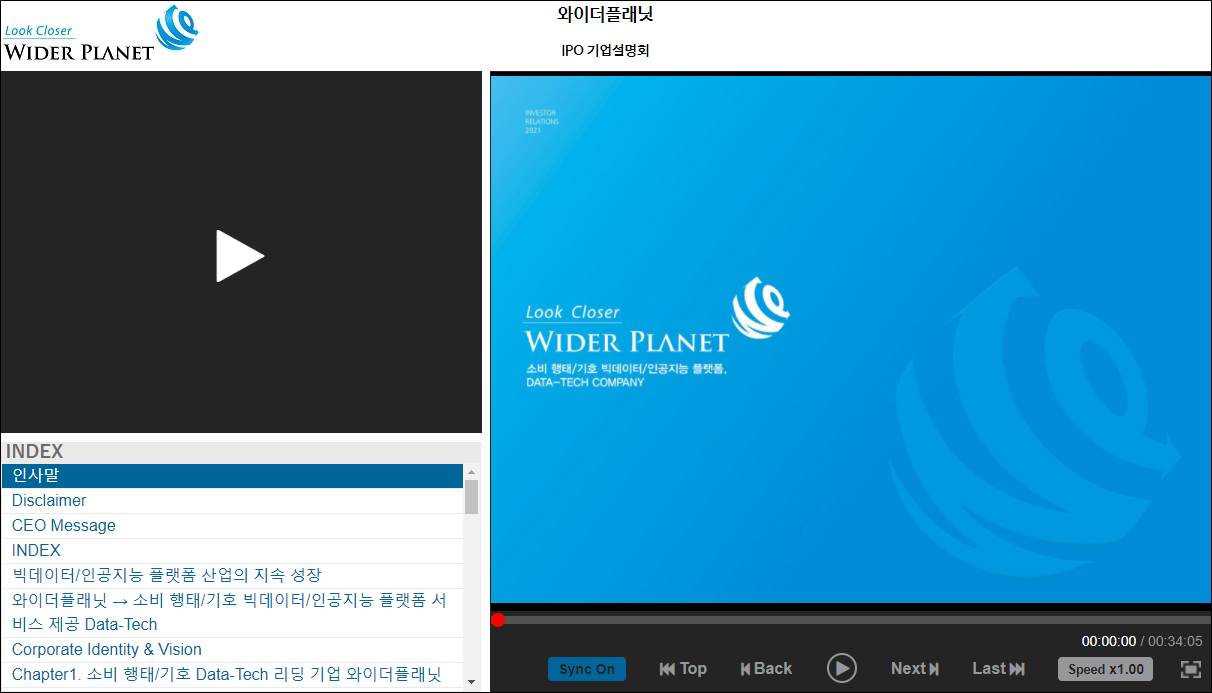Click the index list scrollbar thumb
This screenshot has height=693, width=1212.
tap(472, 496)
